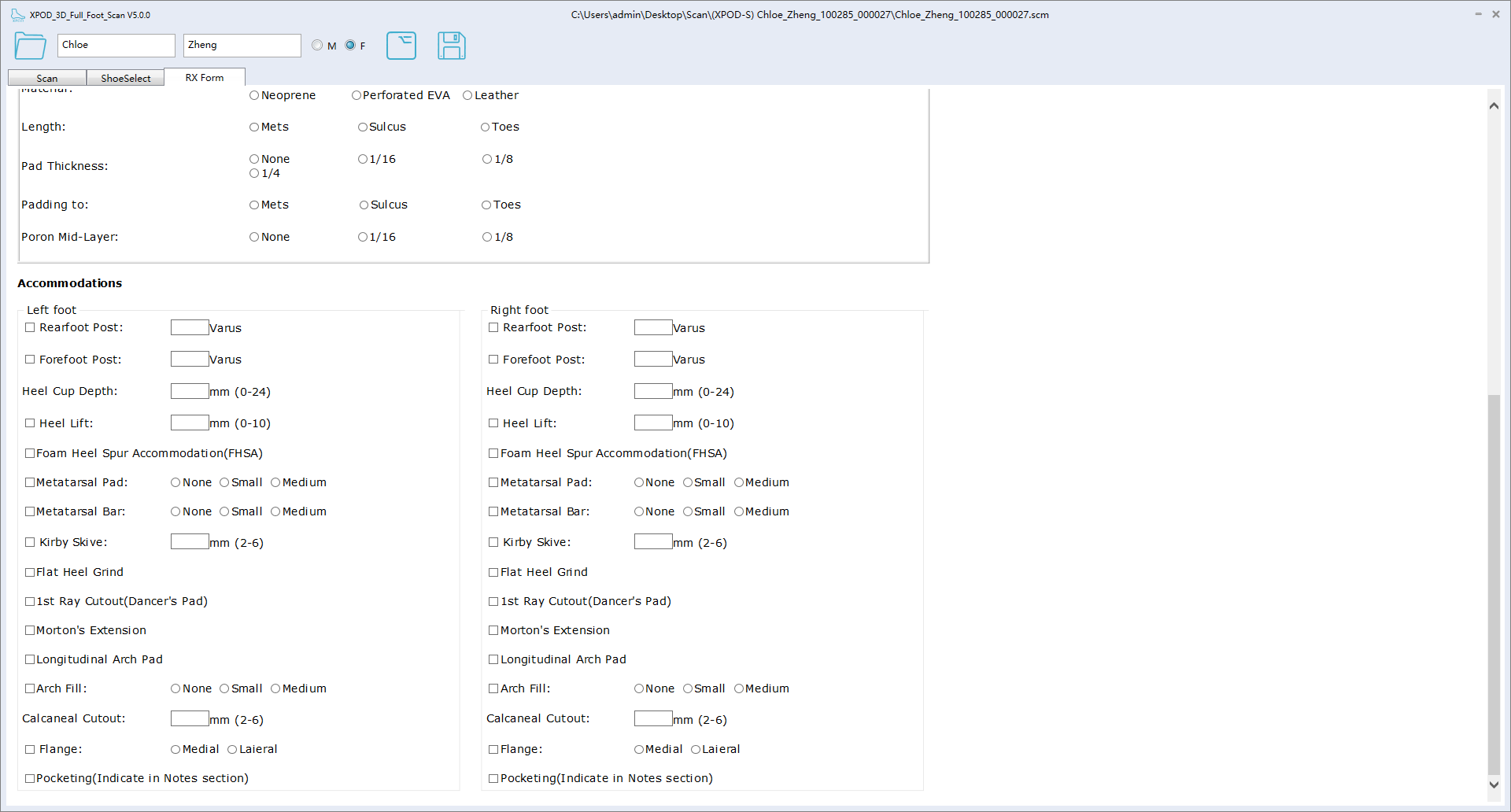Click the vertical scrollbar thumb
The width and height of the screenshot is (1511, 812).
click(x=1494, y=582)
